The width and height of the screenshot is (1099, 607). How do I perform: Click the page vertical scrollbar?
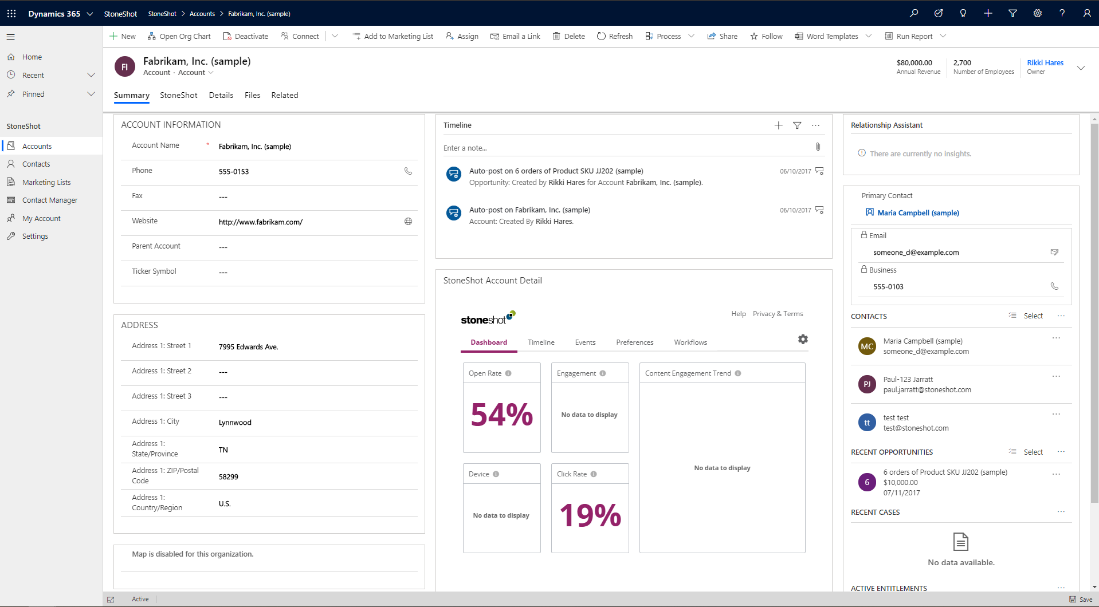tap(1093, 312)
